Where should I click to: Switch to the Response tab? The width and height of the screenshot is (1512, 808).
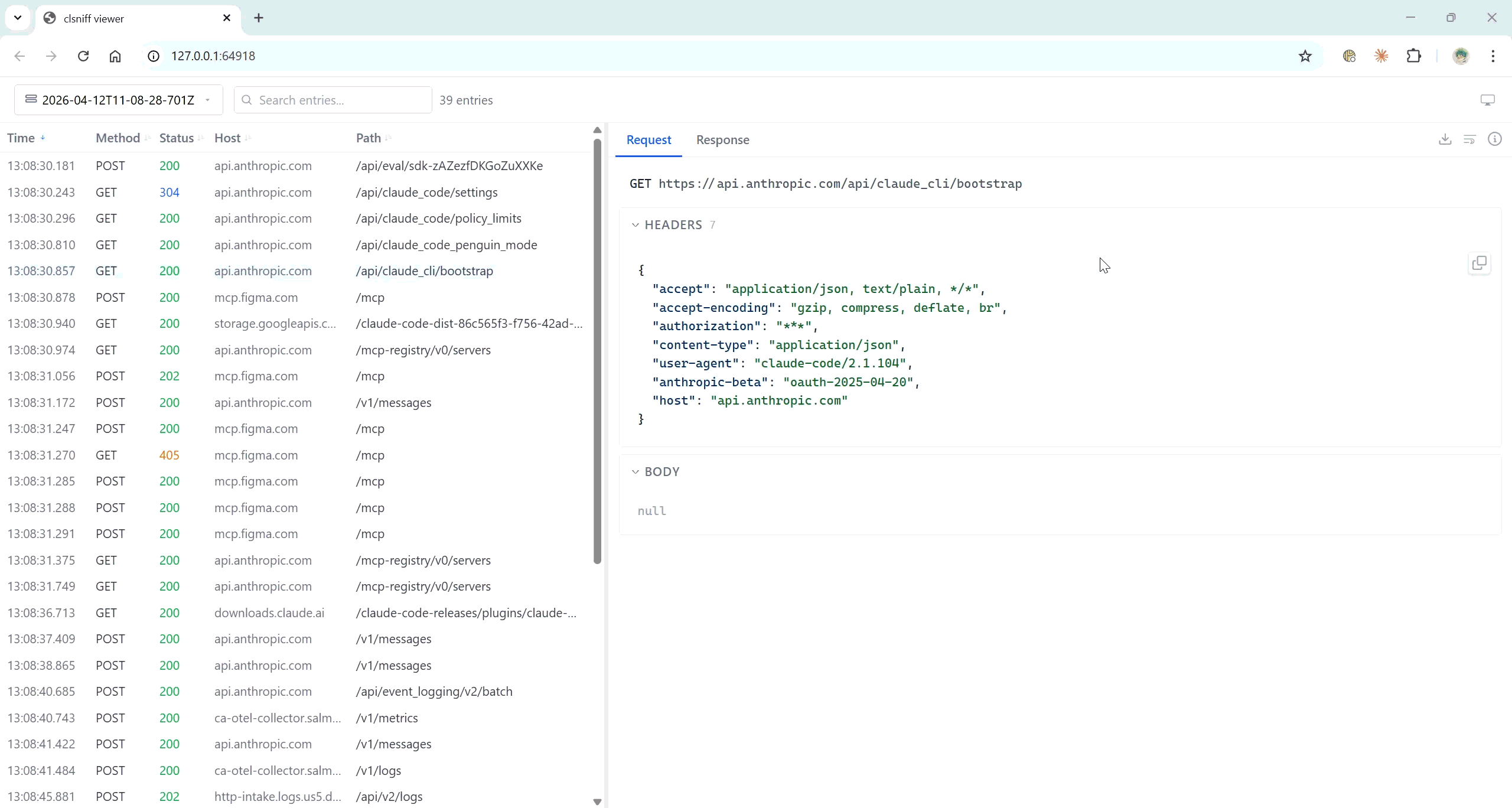coord(722,140)
